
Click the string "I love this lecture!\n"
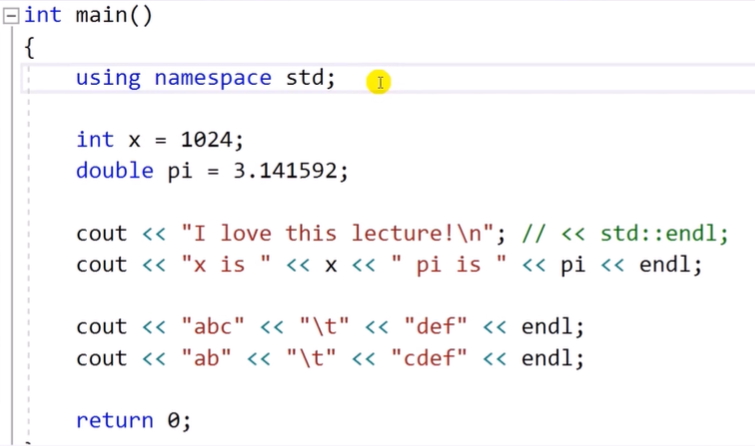coord(338,234)
